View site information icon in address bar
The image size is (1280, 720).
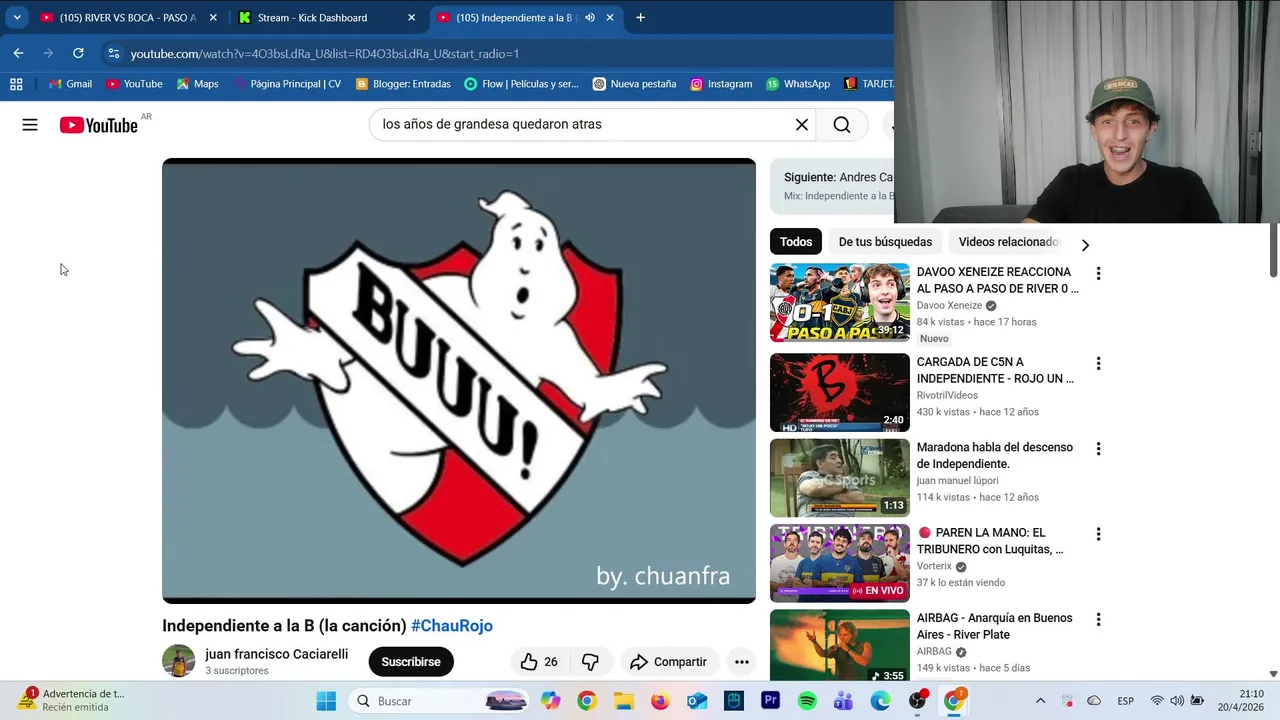[x=114, y=53]
